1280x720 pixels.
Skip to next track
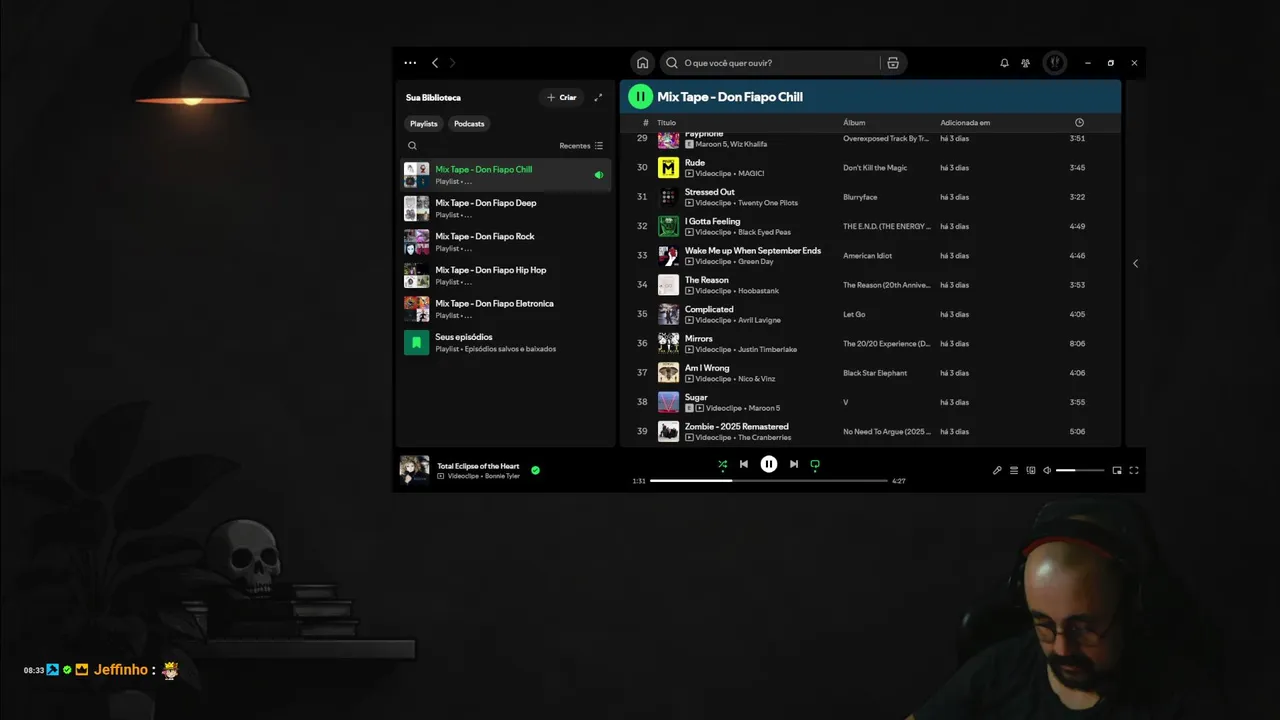tap(794, 464)
